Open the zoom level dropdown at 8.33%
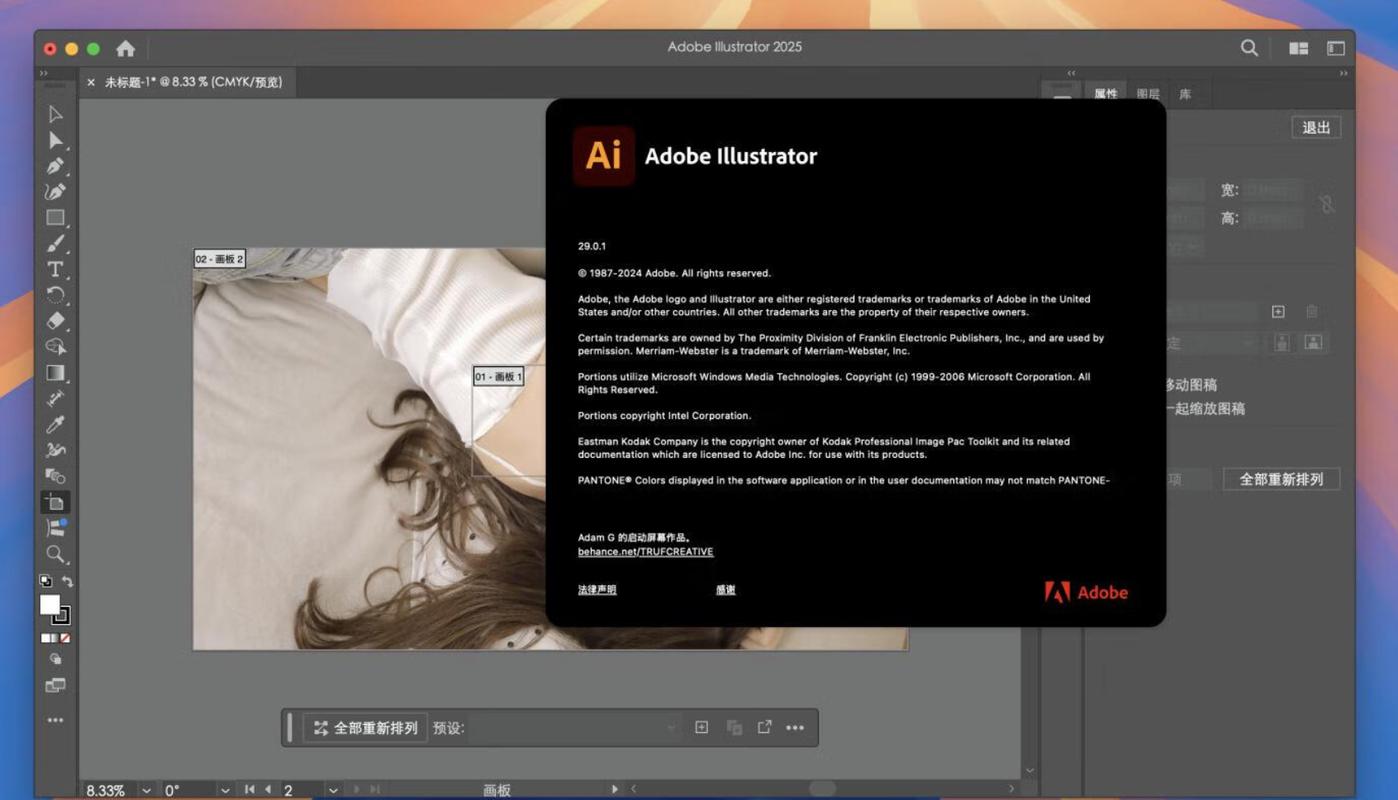 point(146,790)
